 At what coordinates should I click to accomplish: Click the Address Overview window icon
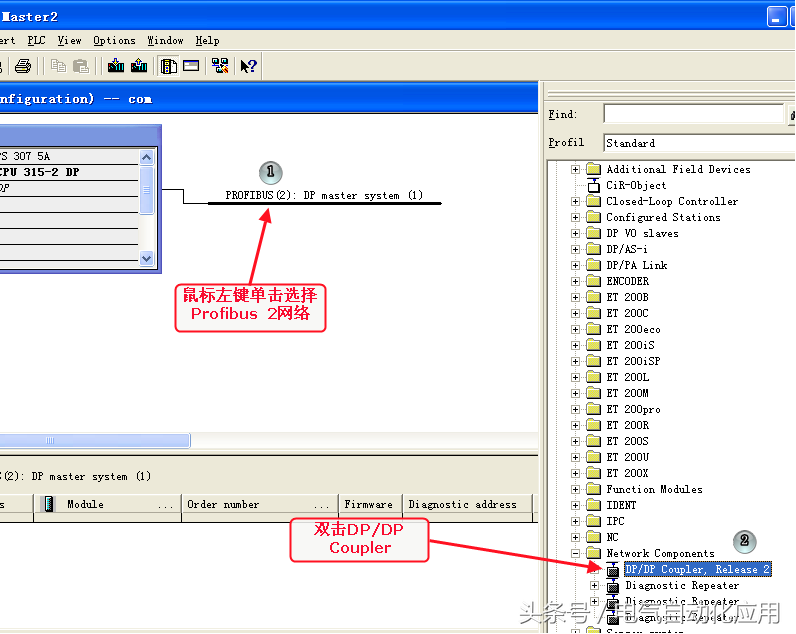point(191,66)
